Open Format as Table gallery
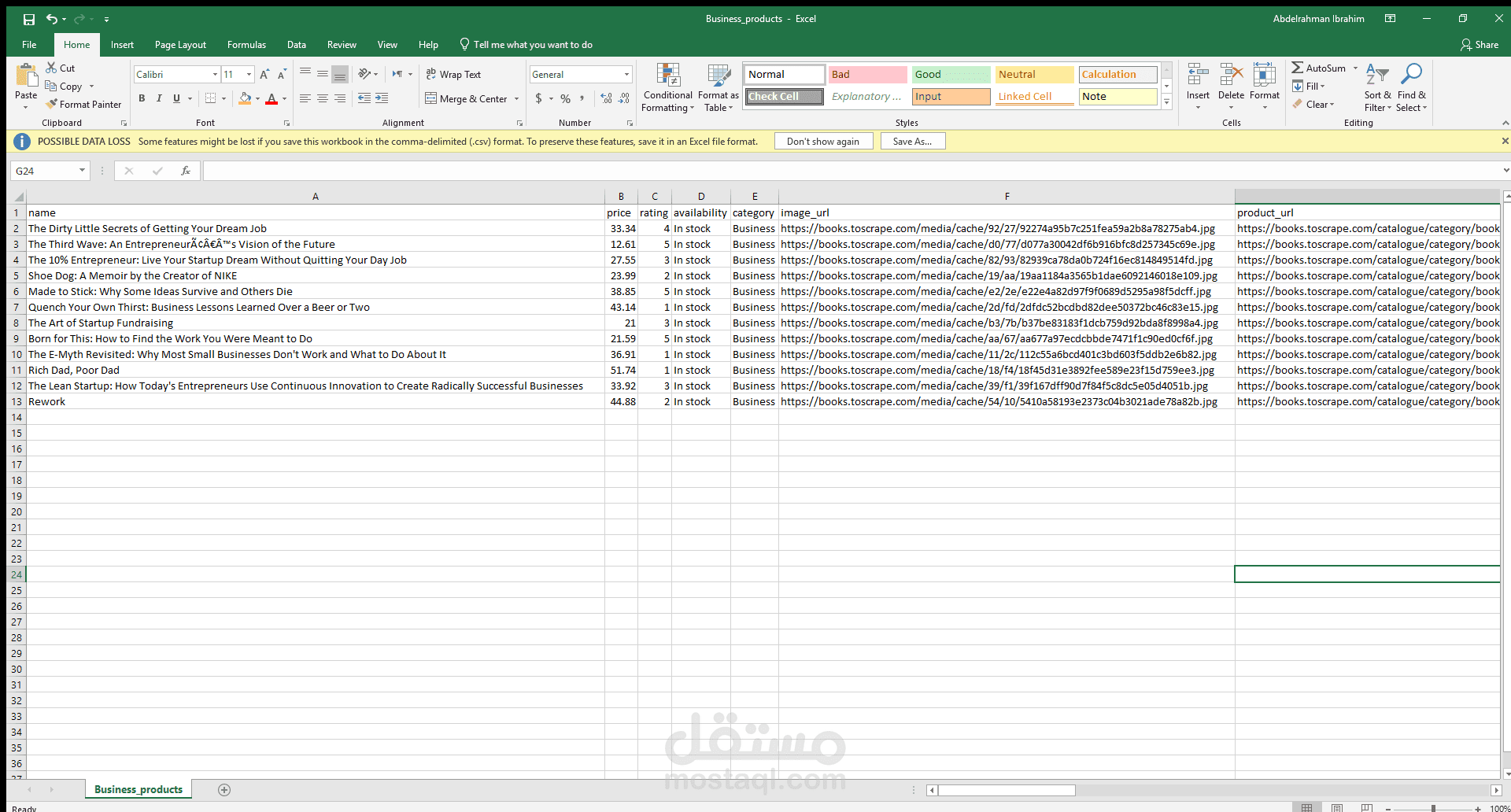The height and width of the screenshot is (812, 1511). point(719,87)
